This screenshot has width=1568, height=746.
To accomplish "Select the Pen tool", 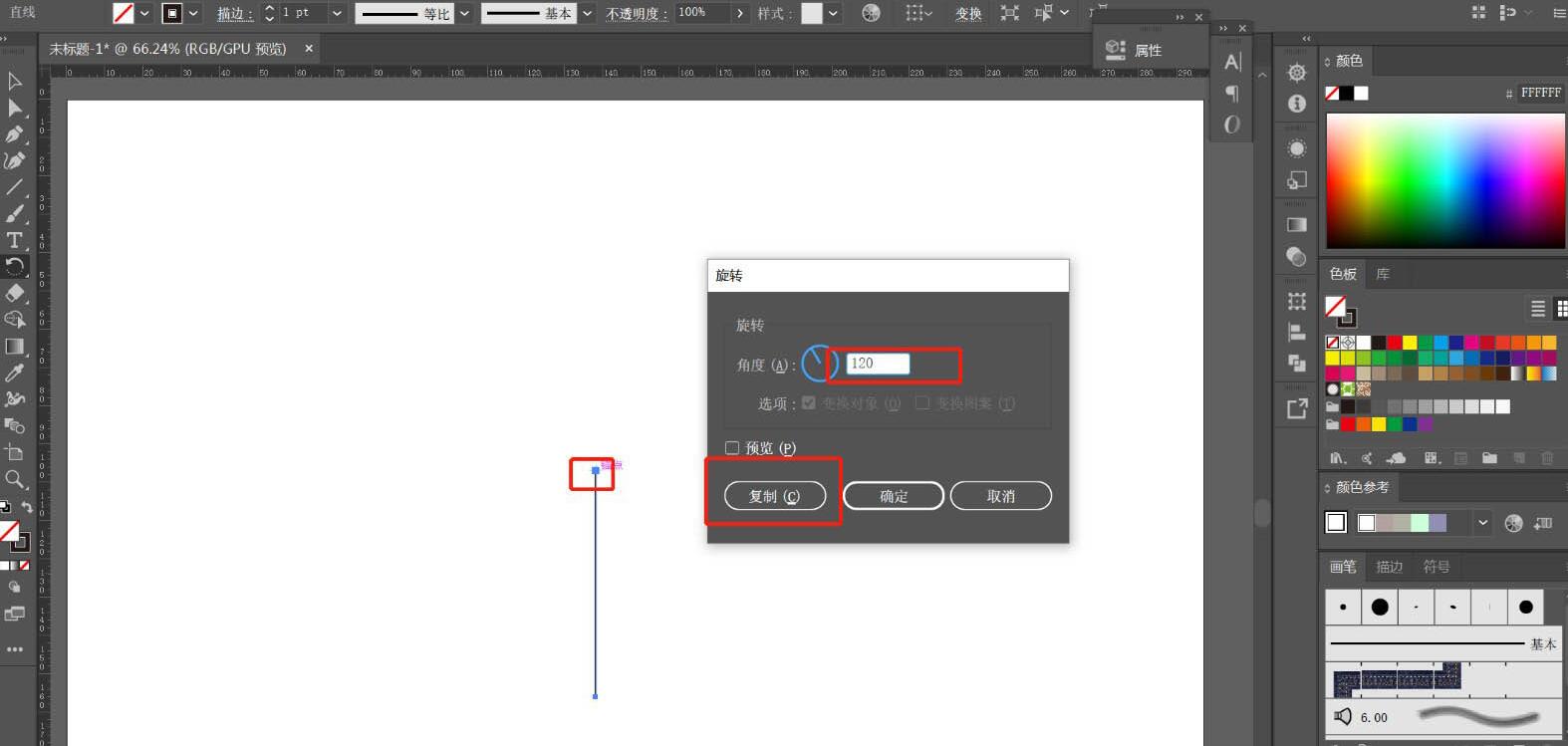I will coord(15,134).
